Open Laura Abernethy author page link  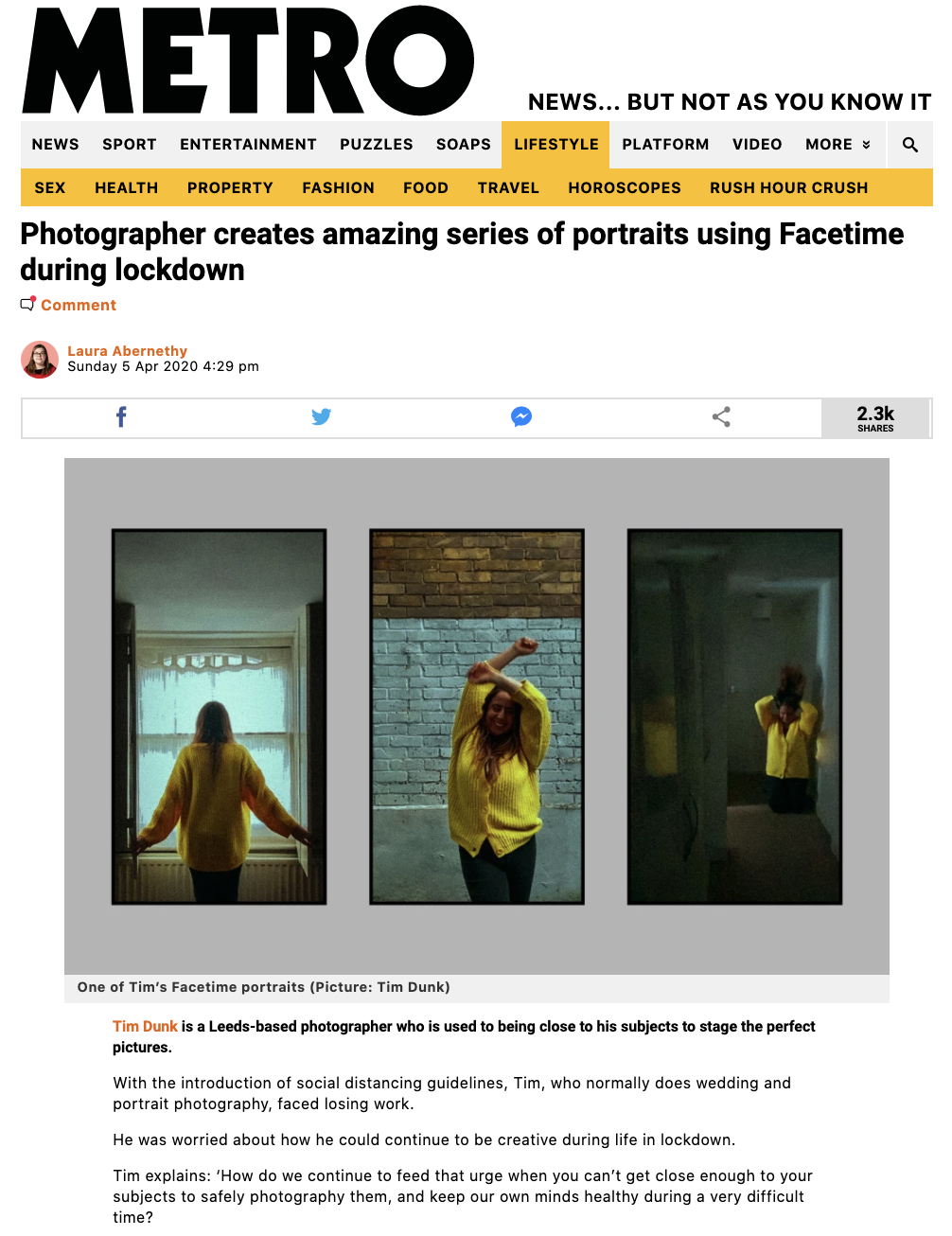127,351
